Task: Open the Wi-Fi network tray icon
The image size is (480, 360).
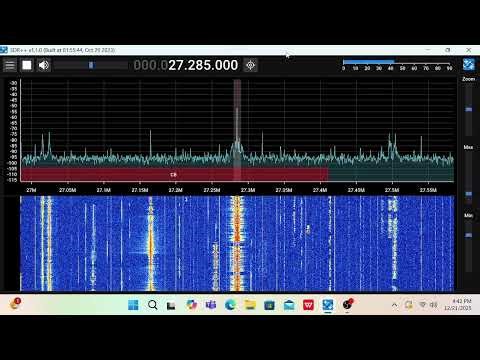Action: point(423,305)
